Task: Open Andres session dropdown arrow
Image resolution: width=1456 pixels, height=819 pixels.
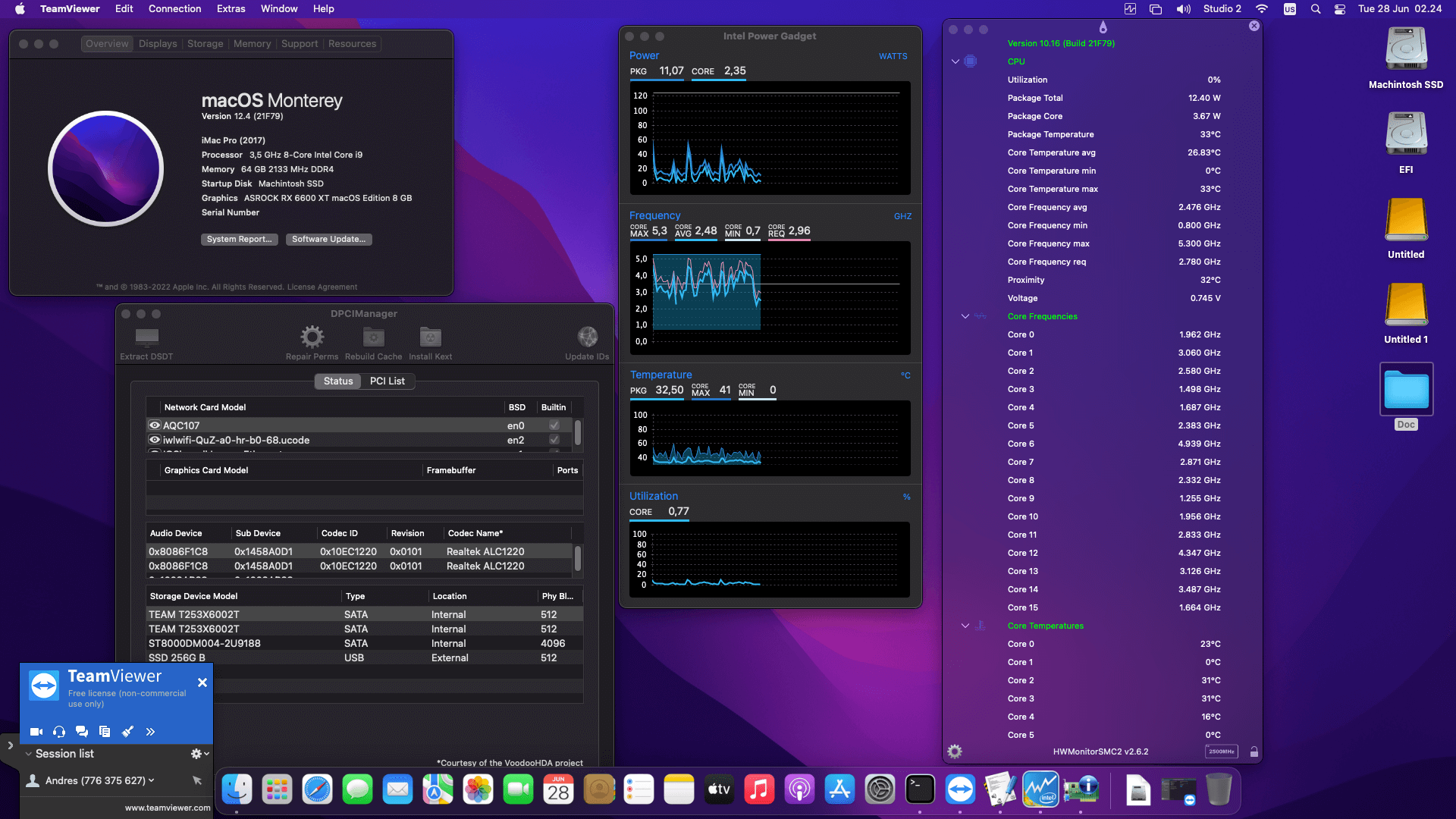Action: tap(152, 780)
